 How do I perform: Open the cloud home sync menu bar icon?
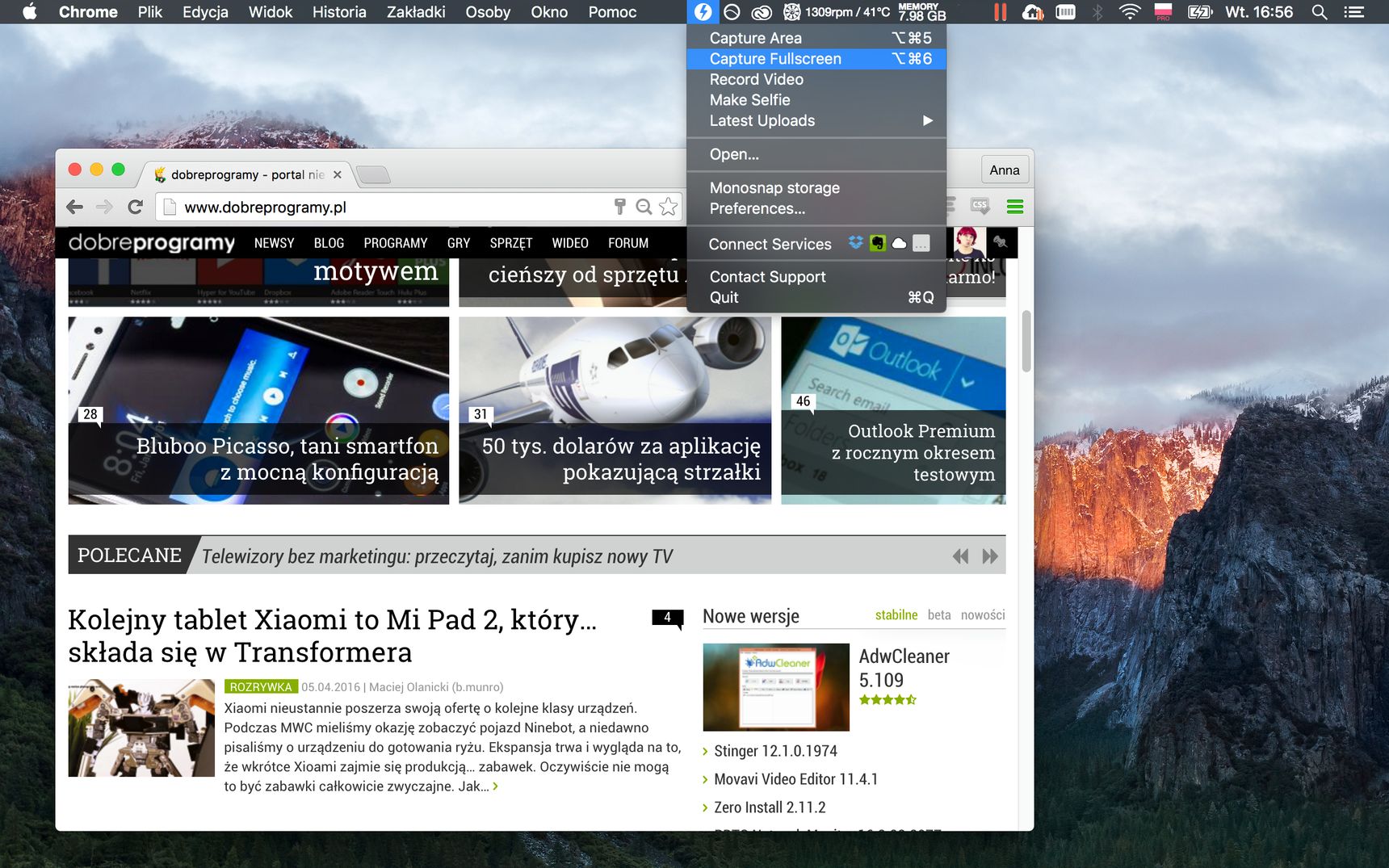tap(1033, 12)
